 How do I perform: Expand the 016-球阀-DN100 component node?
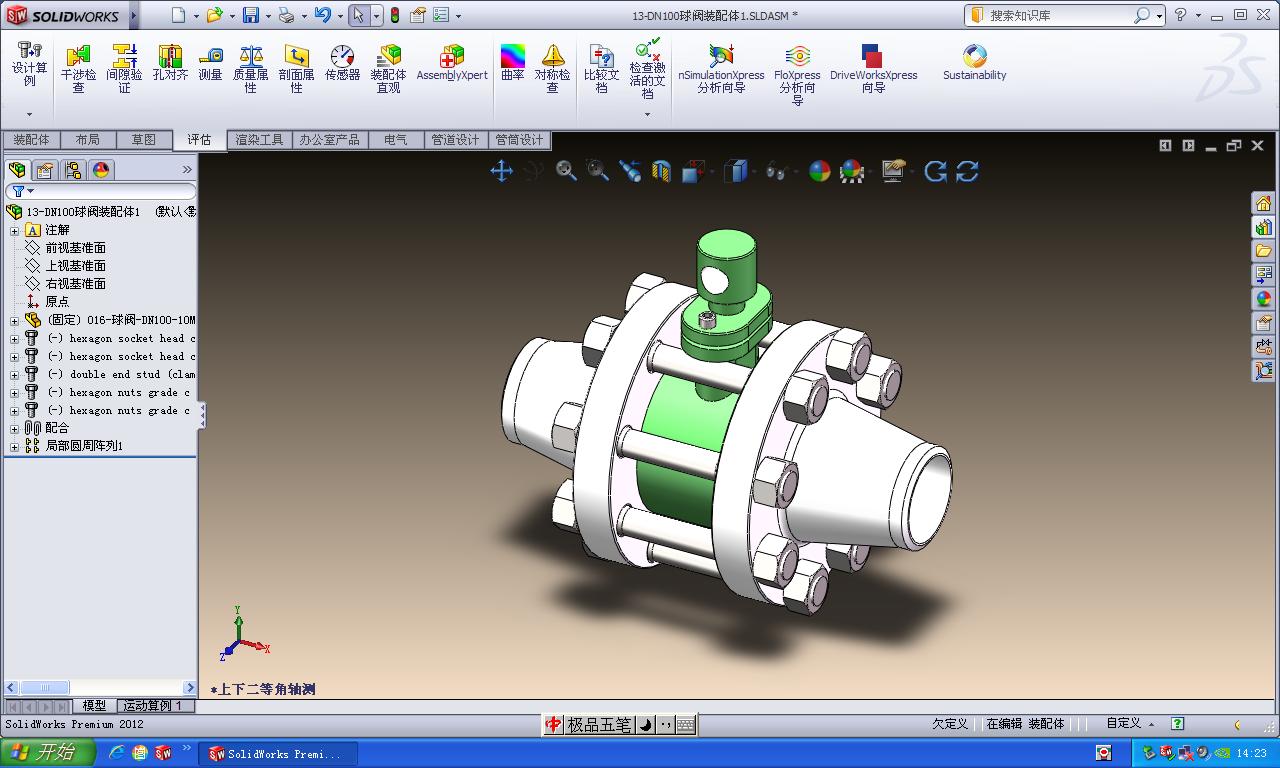pyautogui.click(x=14, y=321)
